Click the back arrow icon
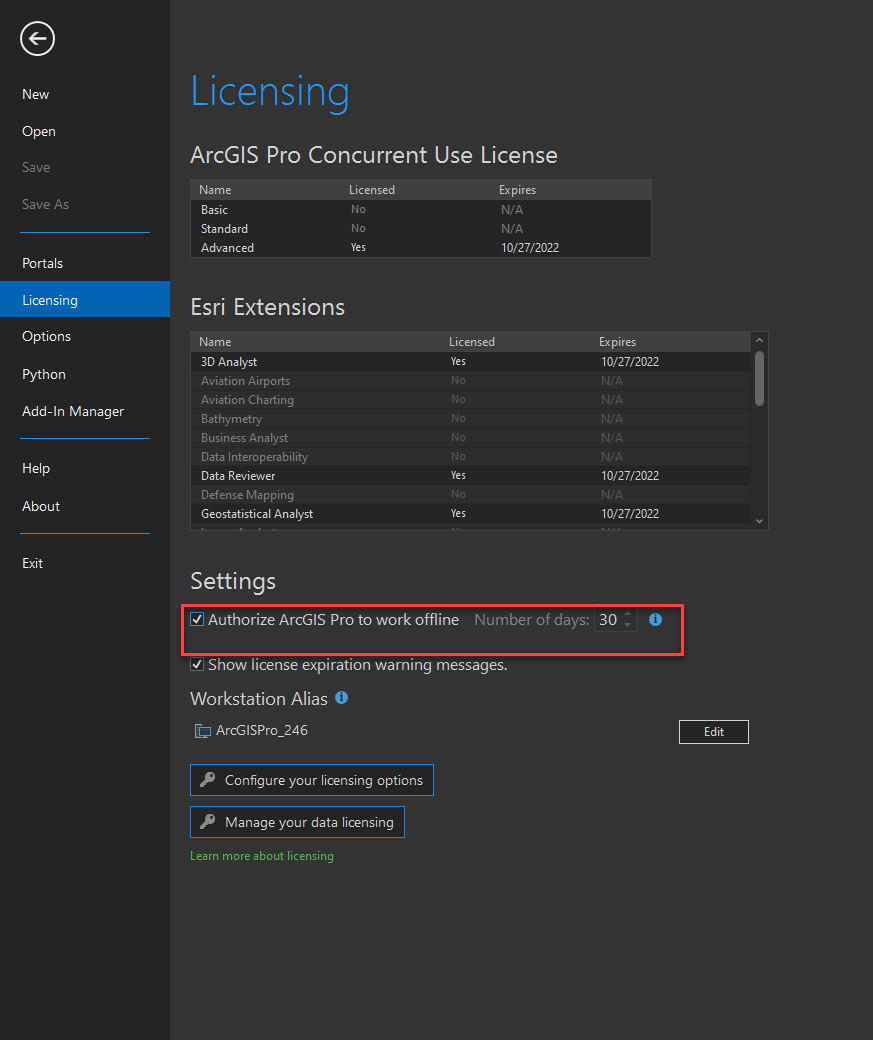 tap(37, 38)
